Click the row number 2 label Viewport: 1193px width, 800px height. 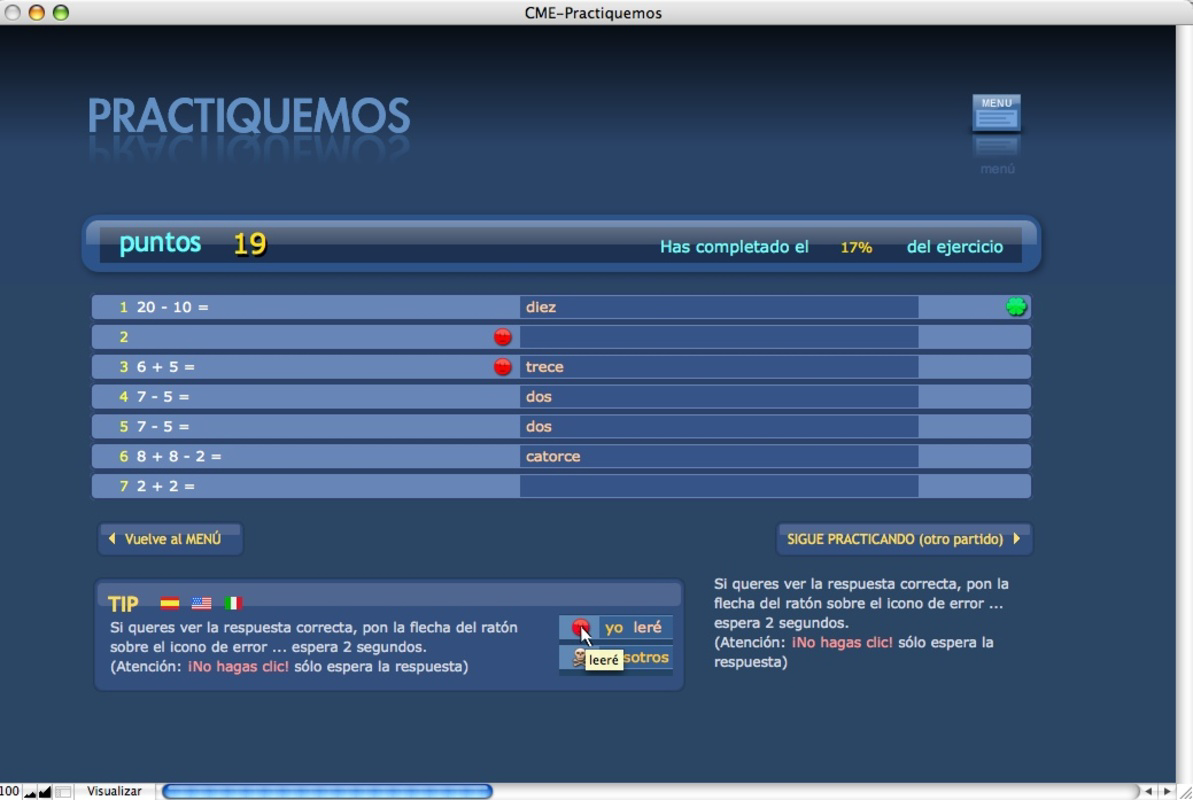point(123,337)
